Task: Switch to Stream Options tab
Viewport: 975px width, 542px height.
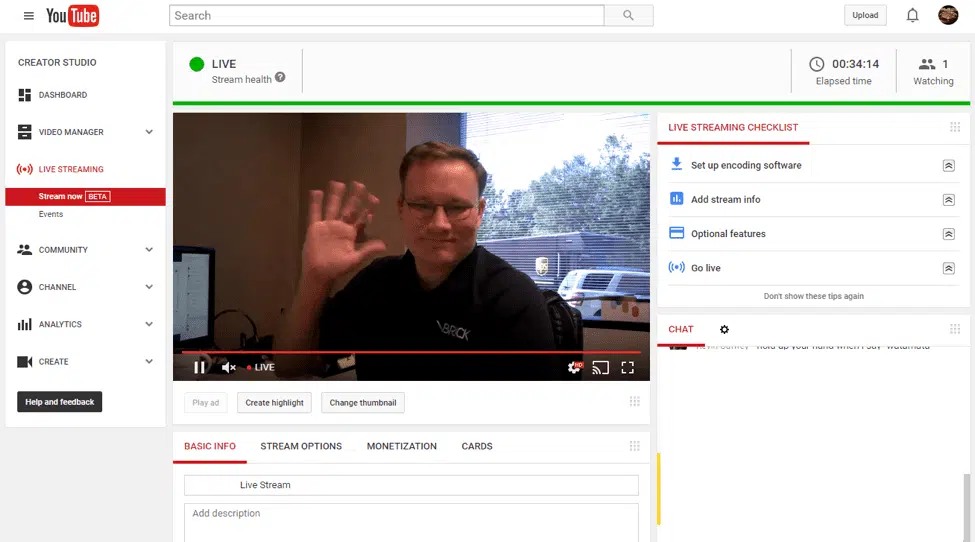Action: click(301, 446)
